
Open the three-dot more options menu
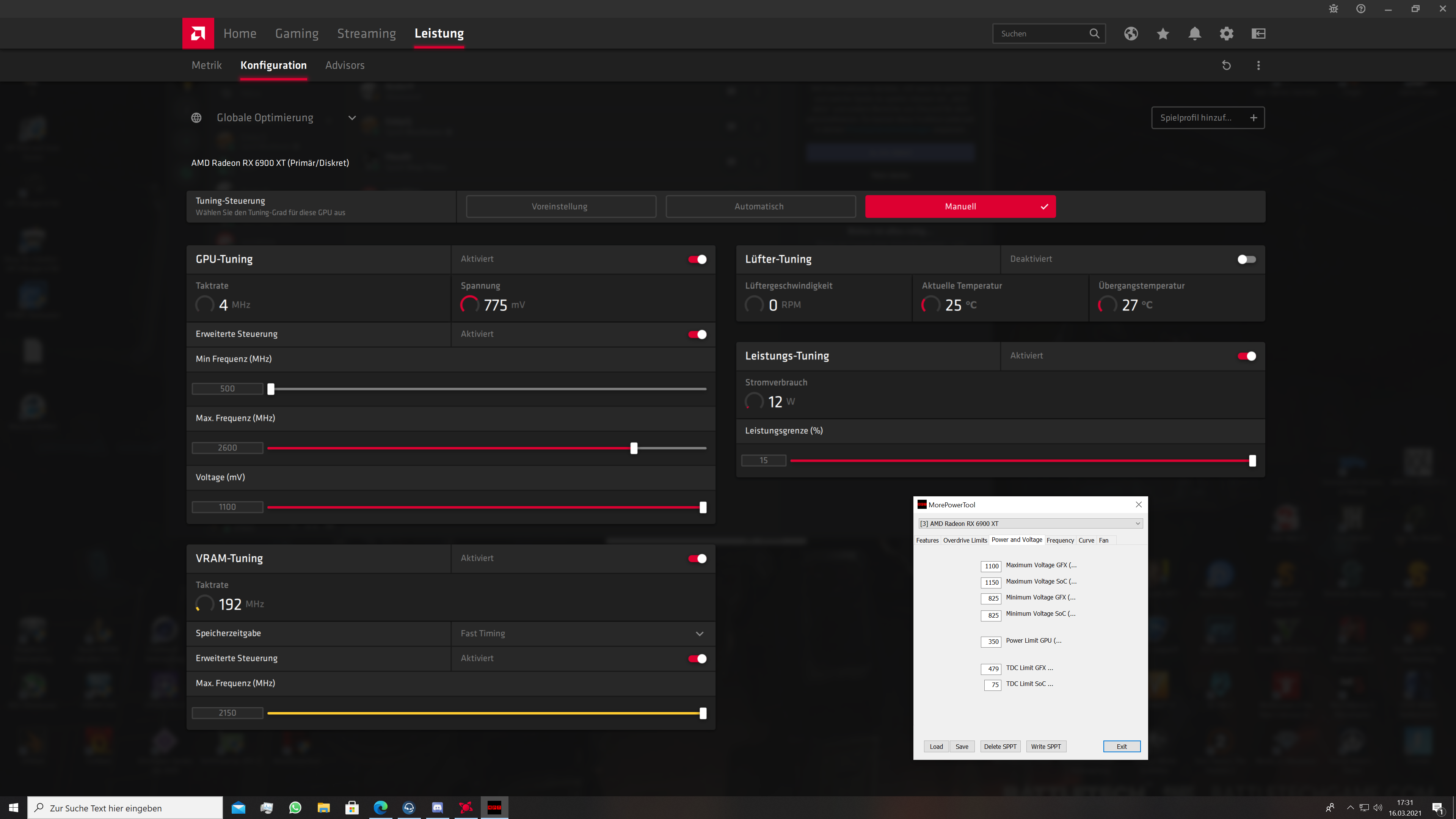[1258, 66]
